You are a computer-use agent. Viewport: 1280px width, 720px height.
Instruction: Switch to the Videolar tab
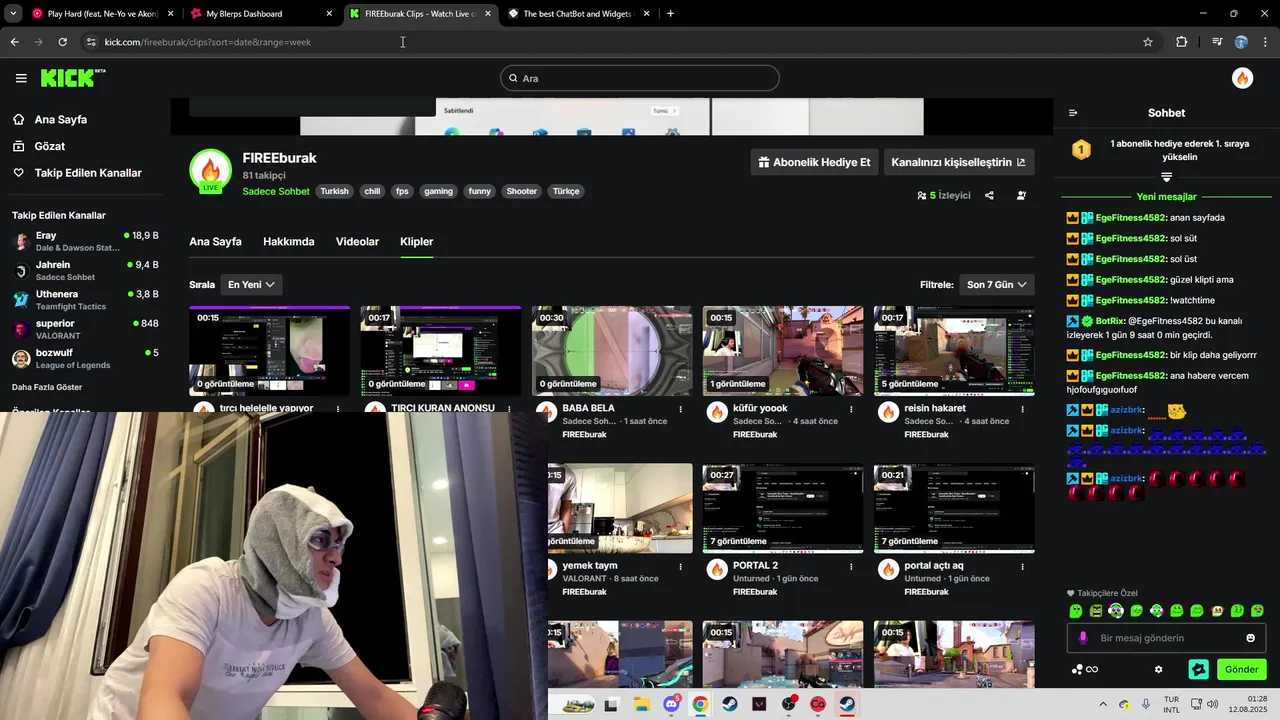(357, 242)
